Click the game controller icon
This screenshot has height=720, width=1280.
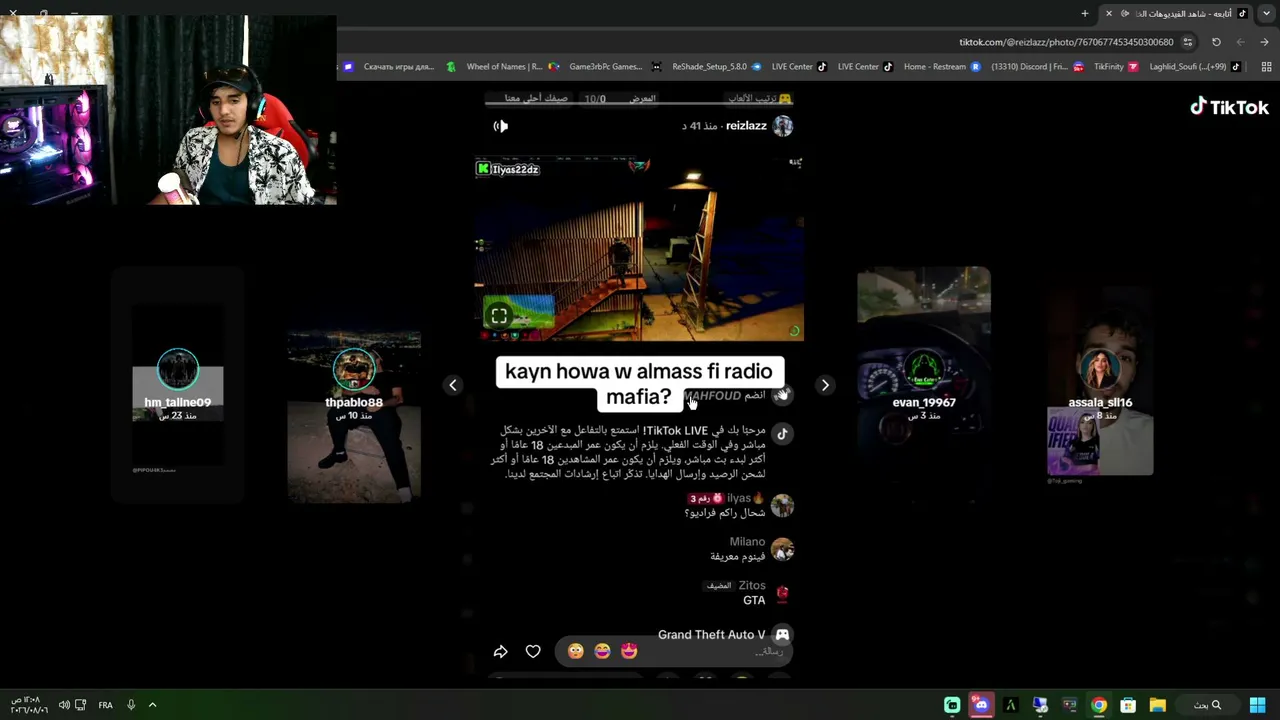click(783, 635)
